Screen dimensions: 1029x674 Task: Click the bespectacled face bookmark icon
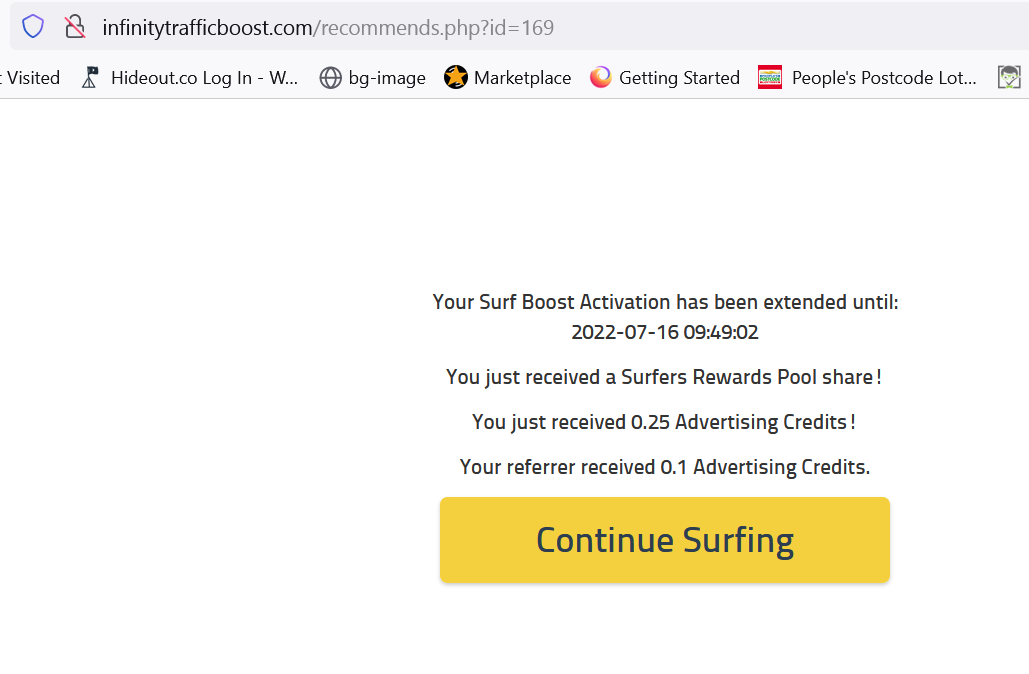[1009, 77]
